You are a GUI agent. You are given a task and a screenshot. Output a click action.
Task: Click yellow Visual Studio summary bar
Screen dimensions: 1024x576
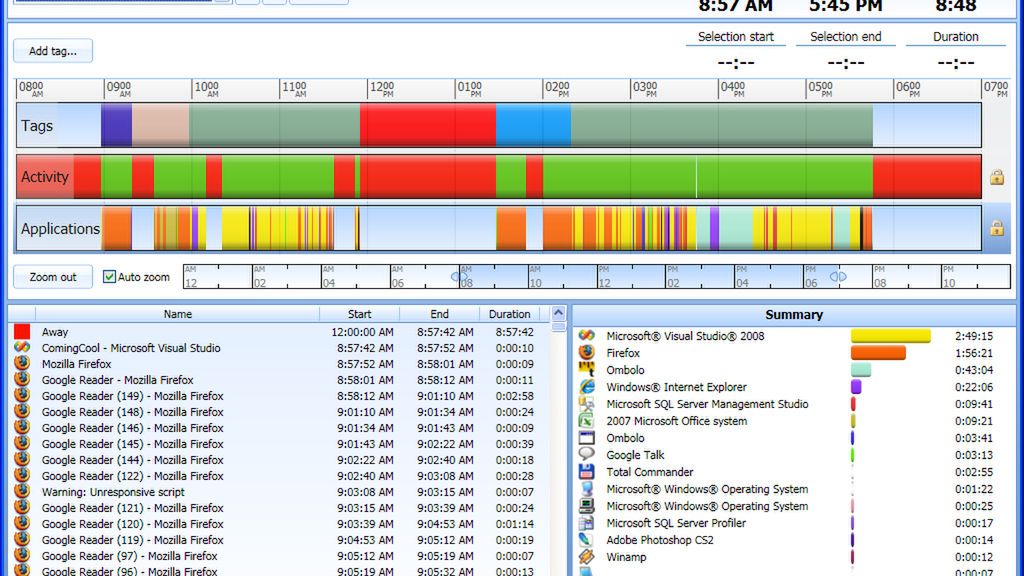click(891, 336)
